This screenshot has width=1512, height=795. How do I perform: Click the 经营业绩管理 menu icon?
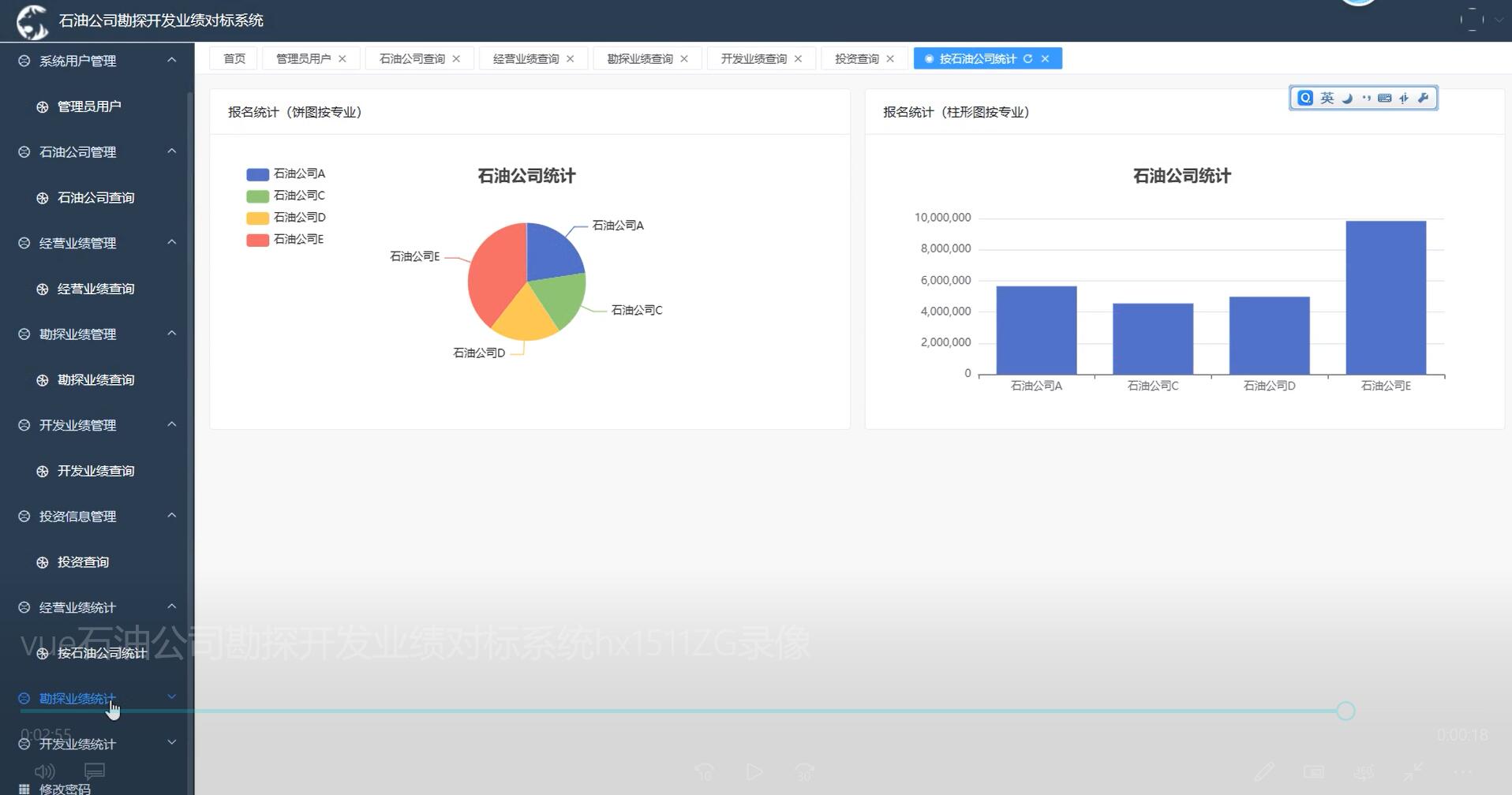[24, 243]
